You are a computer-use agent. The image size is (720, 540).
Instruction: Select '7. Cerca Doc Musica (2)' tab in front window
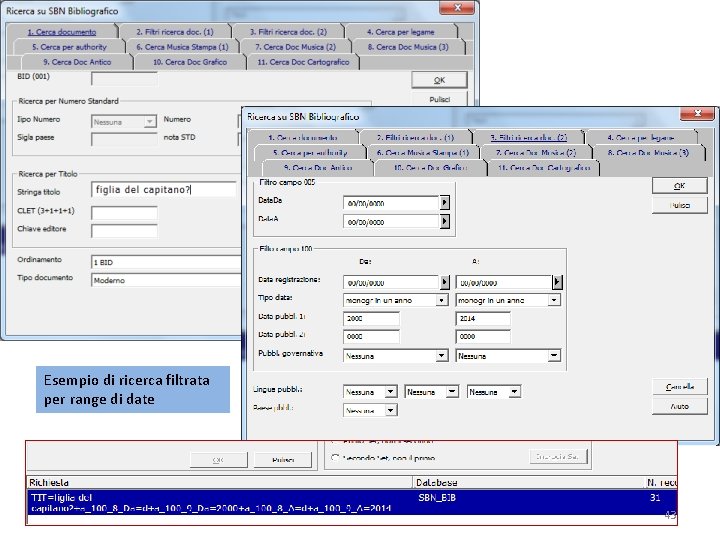point(535,152)
